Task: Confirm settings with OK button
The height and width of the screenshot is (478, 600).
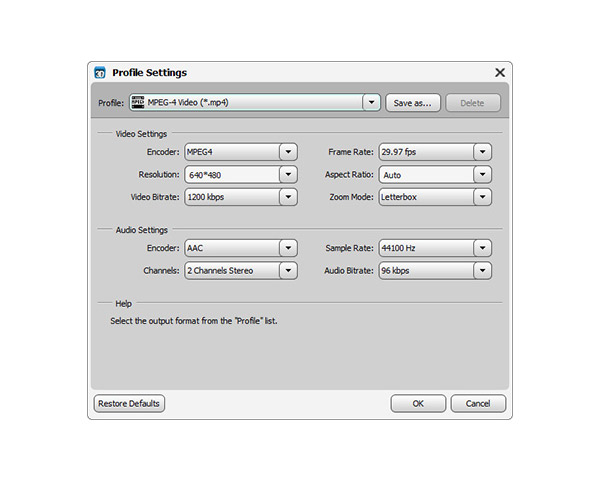Action: pos(418,403)
